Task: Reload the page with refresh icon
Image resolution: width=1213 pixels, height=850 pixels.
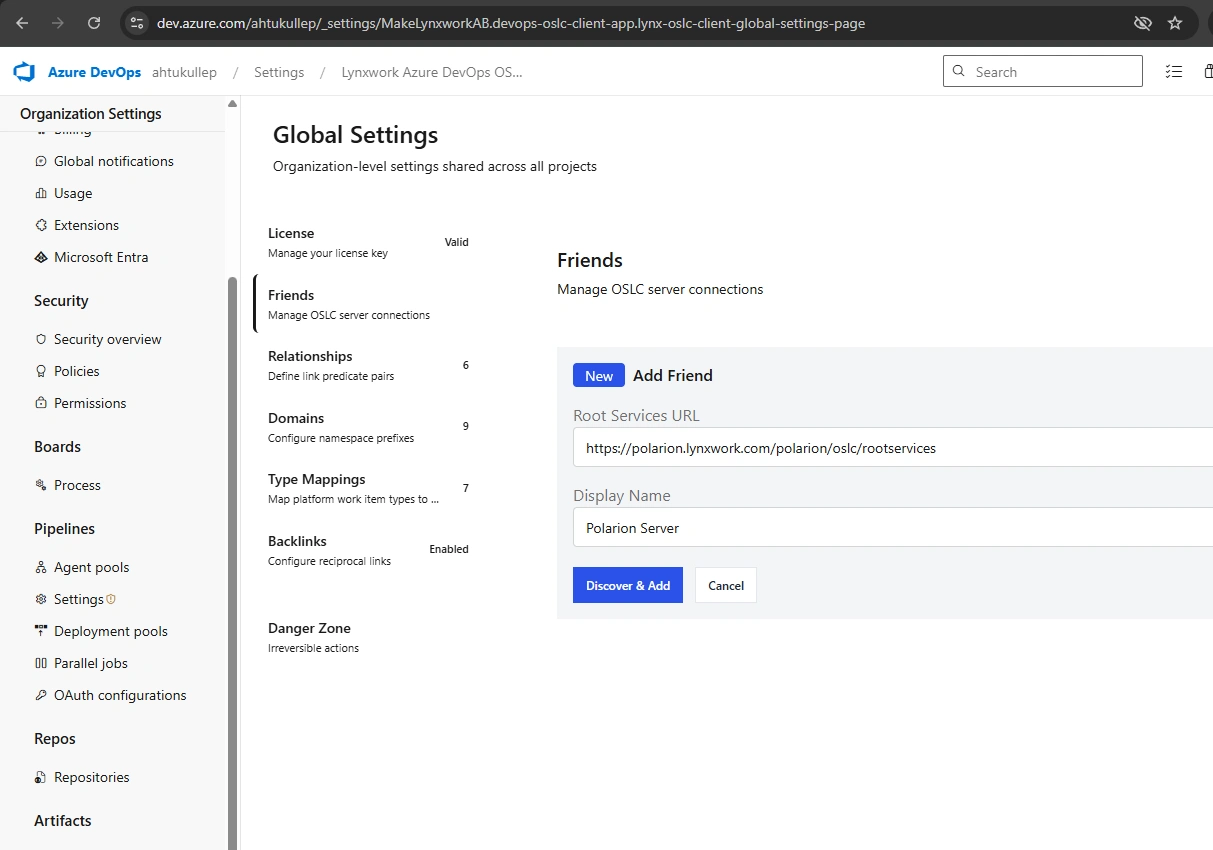Action: click(94, 22)
